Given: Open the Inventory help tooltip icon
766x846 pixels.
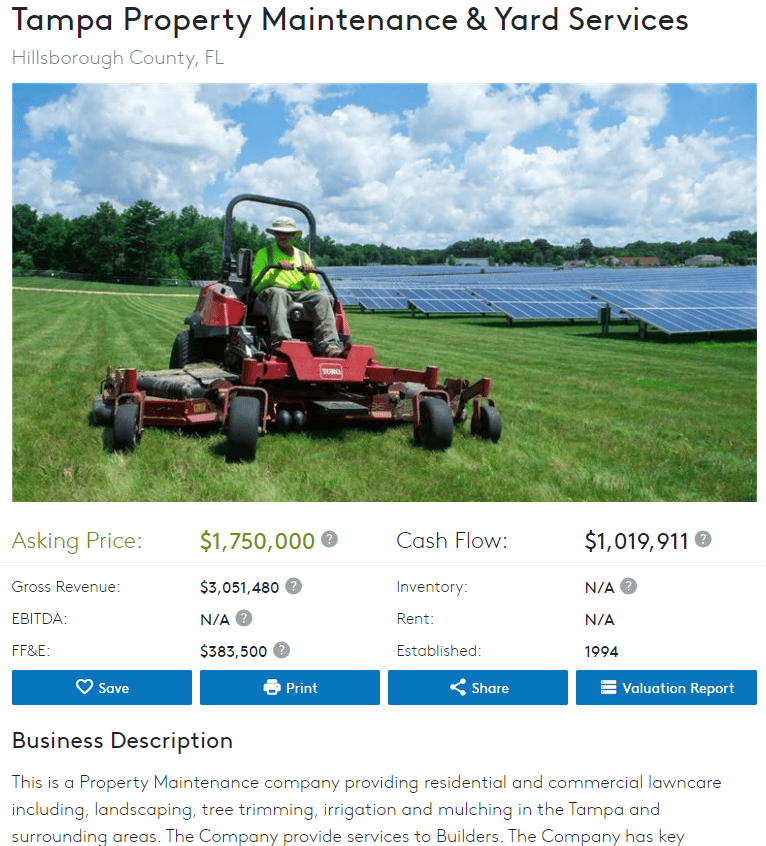Looking at the screenshot, I should 628,586.
